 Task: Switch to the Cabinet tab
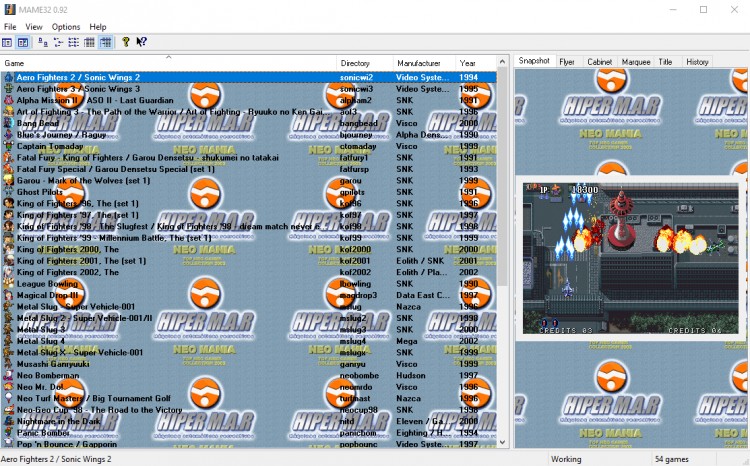click(599, 62)
